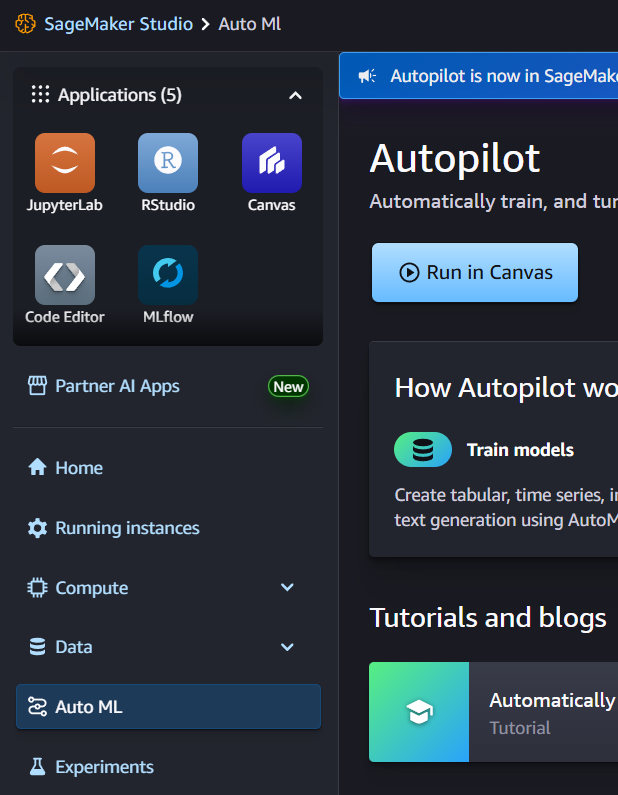
Task: Open the JupyterLab application
Action: pos(65,163)
